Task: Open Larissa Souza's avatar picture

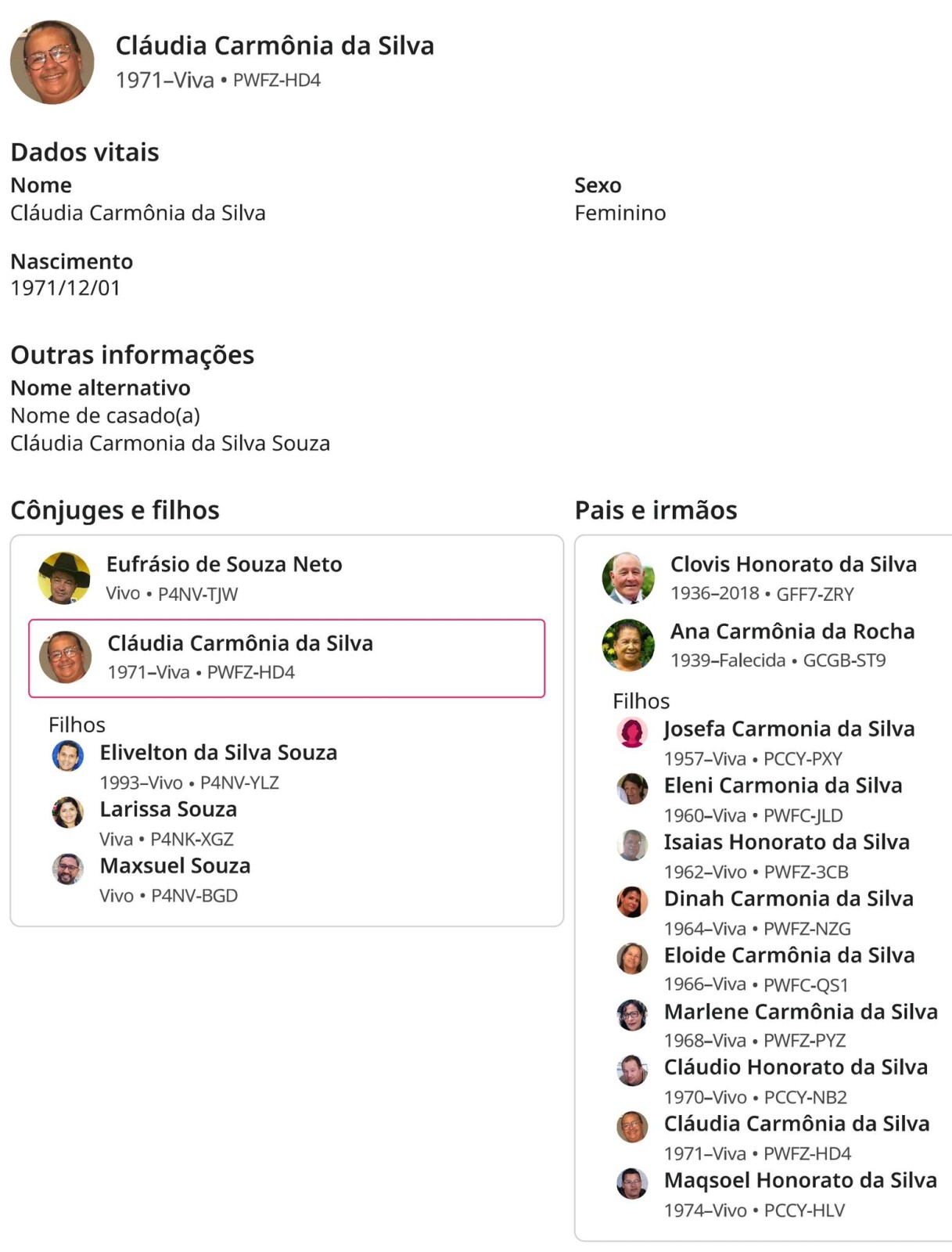Action: (68, 812)
